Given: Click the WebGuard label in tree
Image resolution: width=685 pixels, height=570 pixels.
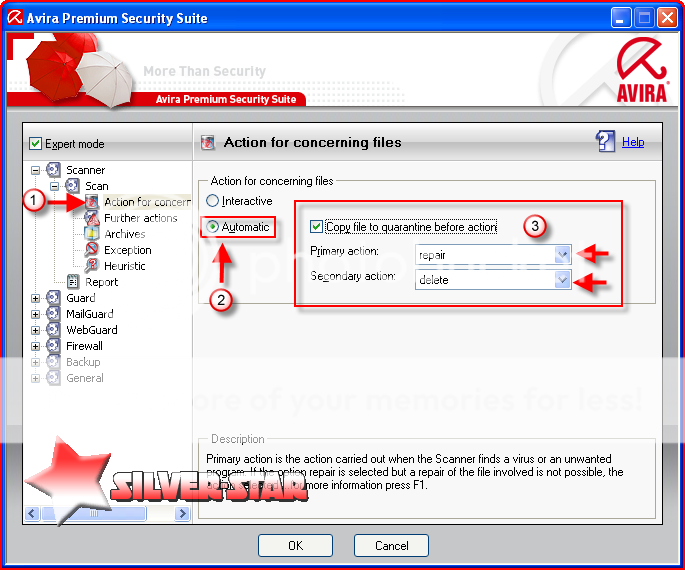Looking at the screenshot, I should tap(92, 330).
